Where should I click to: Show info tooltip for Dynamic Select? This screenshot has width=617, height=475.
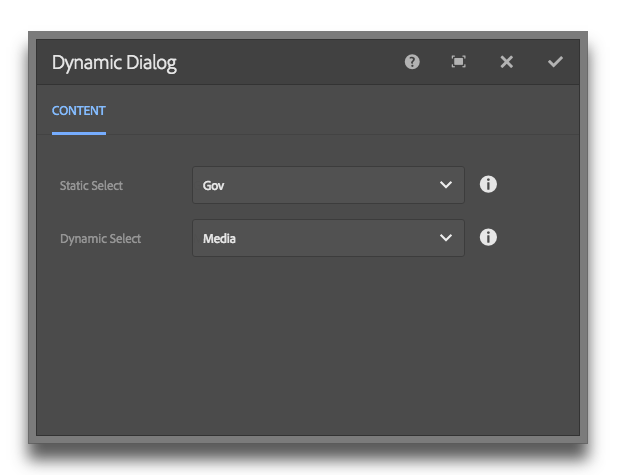point(488,237)
